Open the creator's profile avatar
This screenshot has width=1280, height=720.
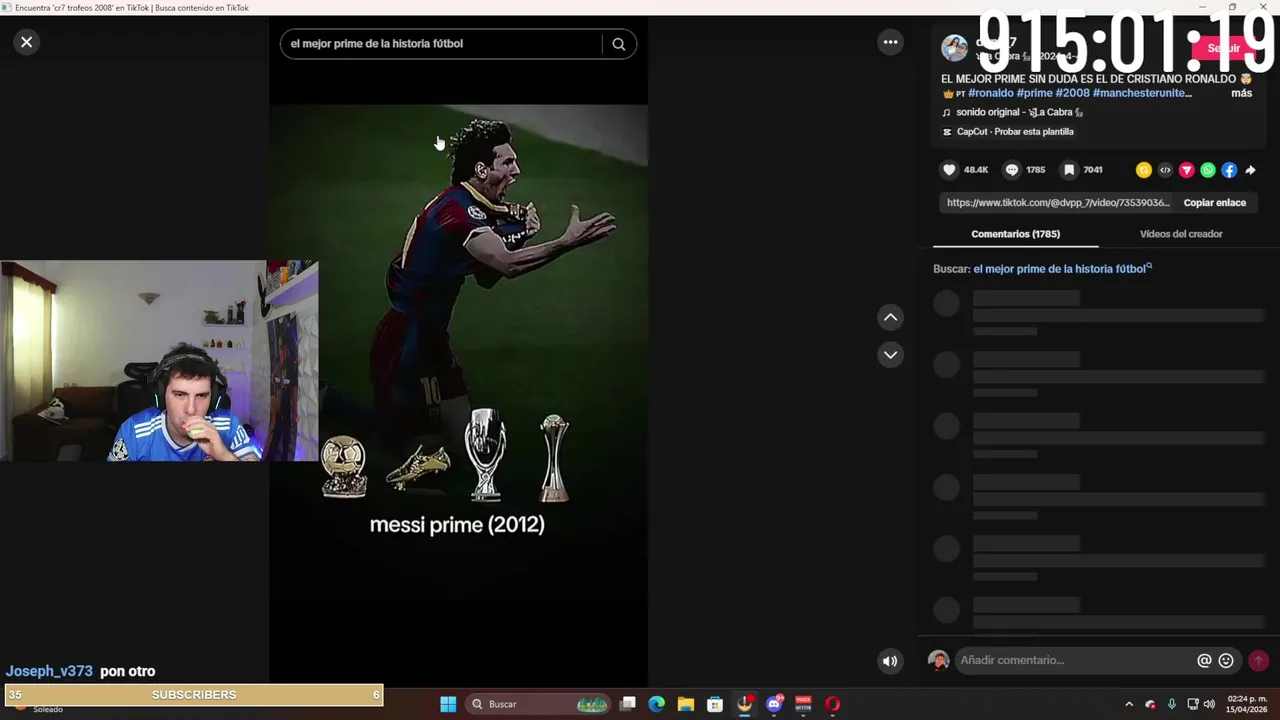(x=955, y=47)
